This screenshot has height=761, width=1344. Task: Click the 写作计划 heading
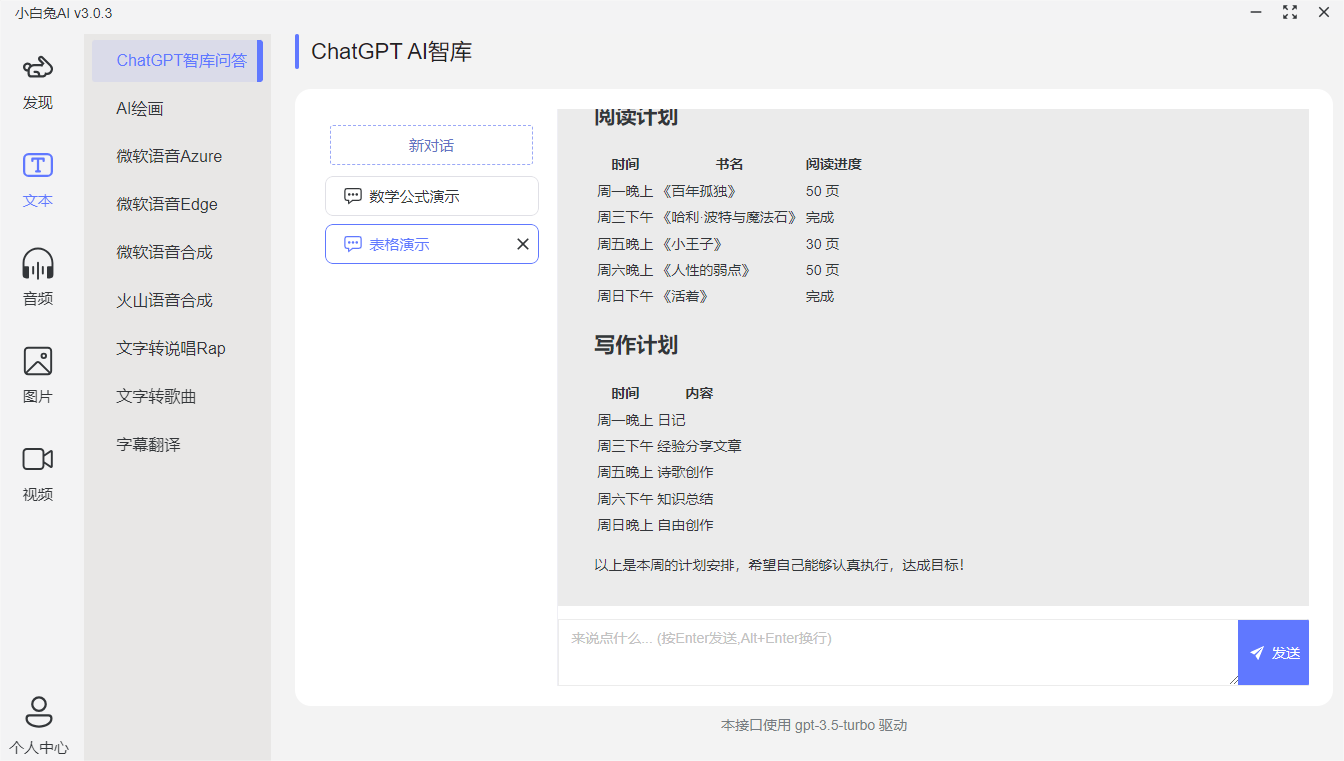pyautogui.click(x=636, y=345)
